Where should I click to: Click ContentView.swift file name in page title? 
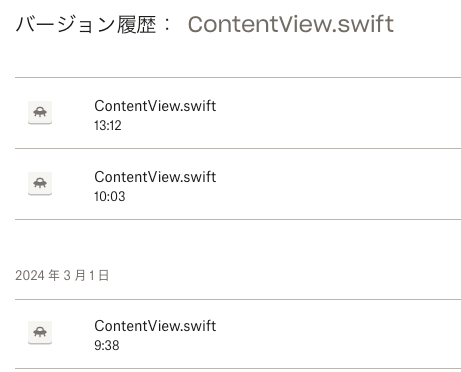pos(291,24)
